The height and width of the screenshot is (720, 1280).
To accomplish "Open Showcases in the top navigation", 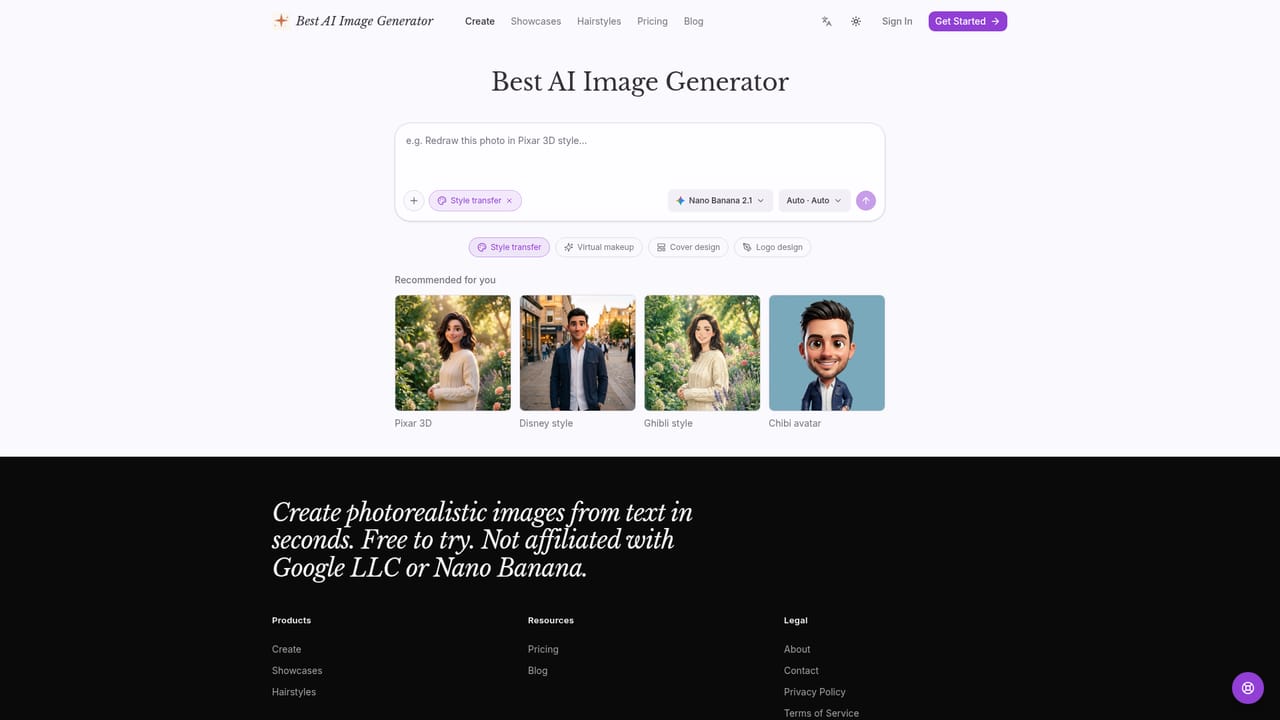I will [536, 21].
